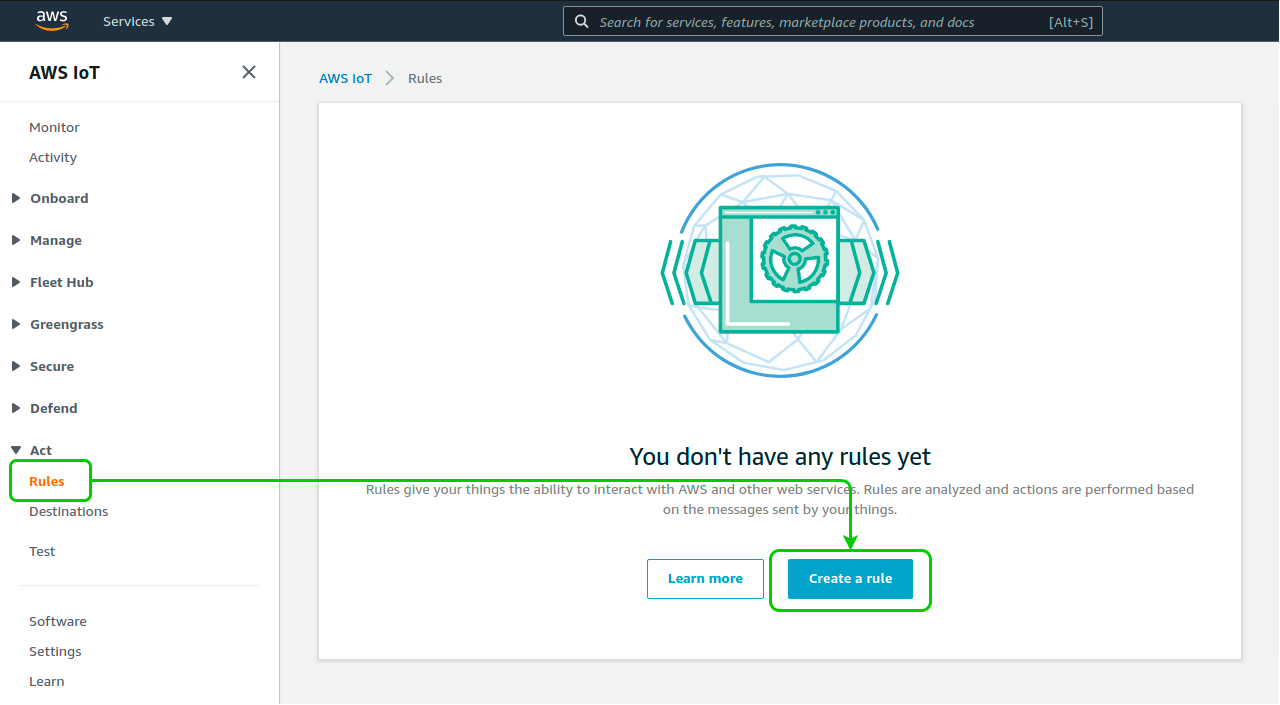Image resolution: width=1280 pixels, height=705 pixels.
Task: Click the AWS logo icon
Action: click(x=52, y=20)
